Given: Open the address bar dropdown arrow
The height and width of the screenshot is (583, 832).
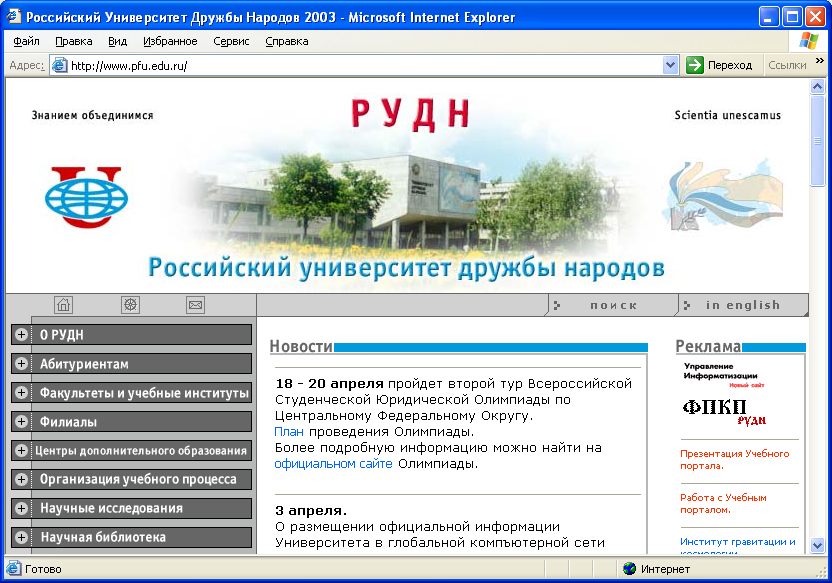Looking at the screenshot, I should click(671, 65).
